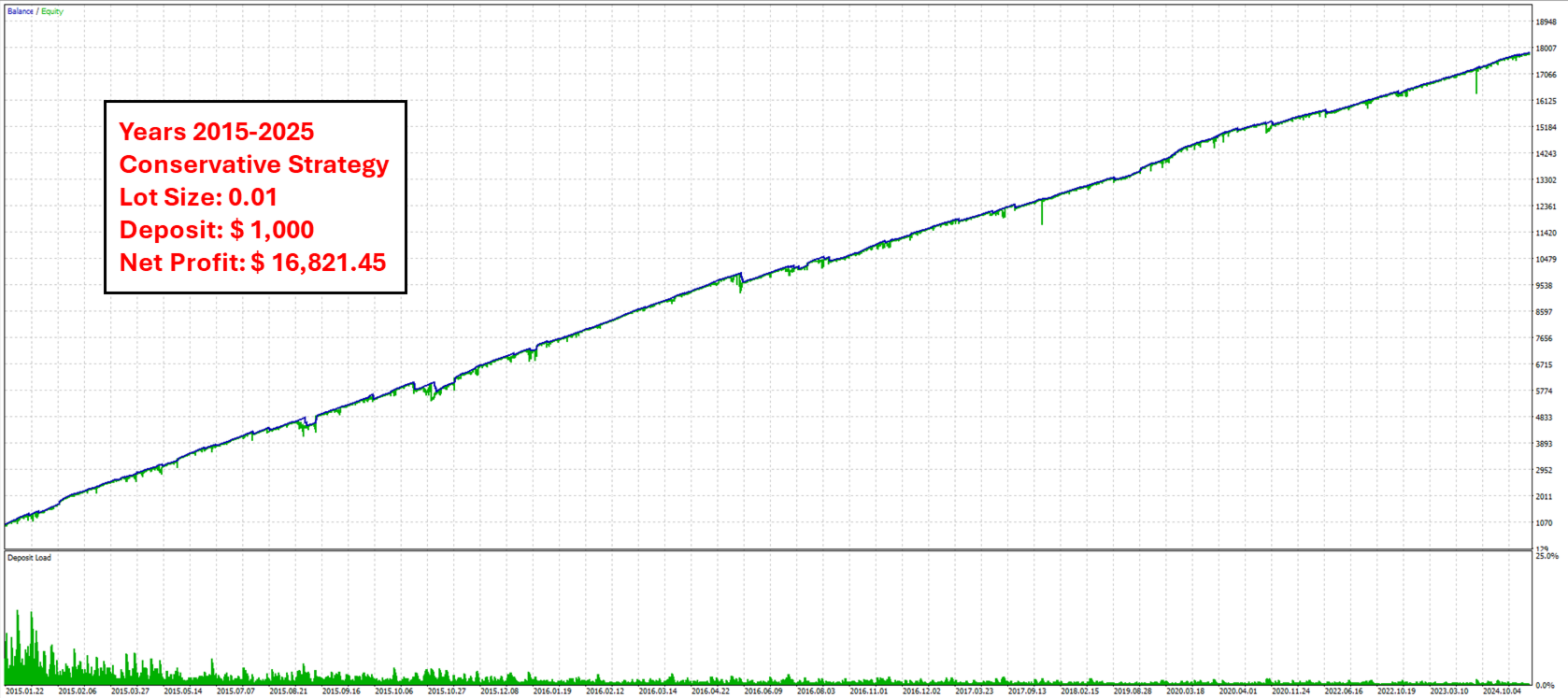Click the 2016.03.14 date label
Image resolution: width=1568 pixels, height=698 pixels.
658,691
